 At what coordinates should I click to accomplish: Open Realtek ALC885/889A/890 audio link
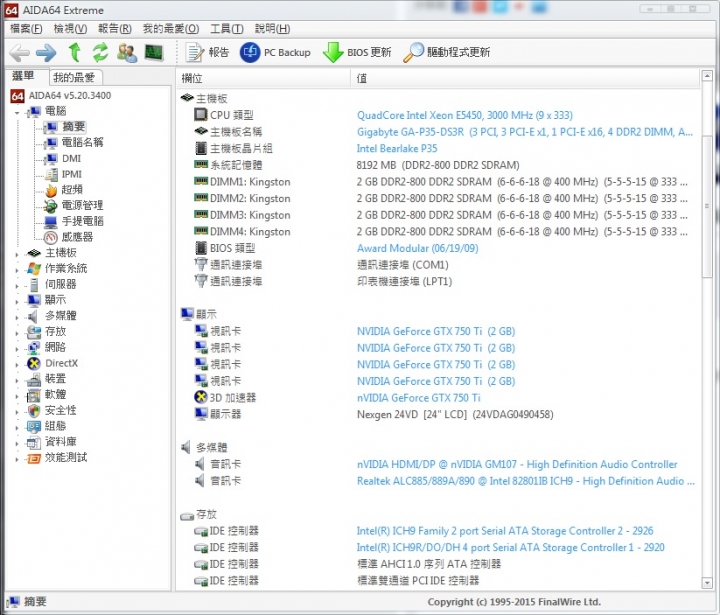point(526,481)
